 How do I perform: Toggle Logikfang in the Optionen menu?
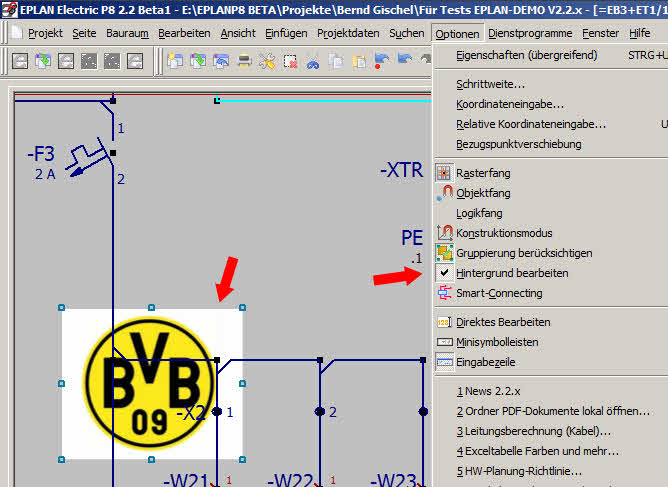[479, 213]
